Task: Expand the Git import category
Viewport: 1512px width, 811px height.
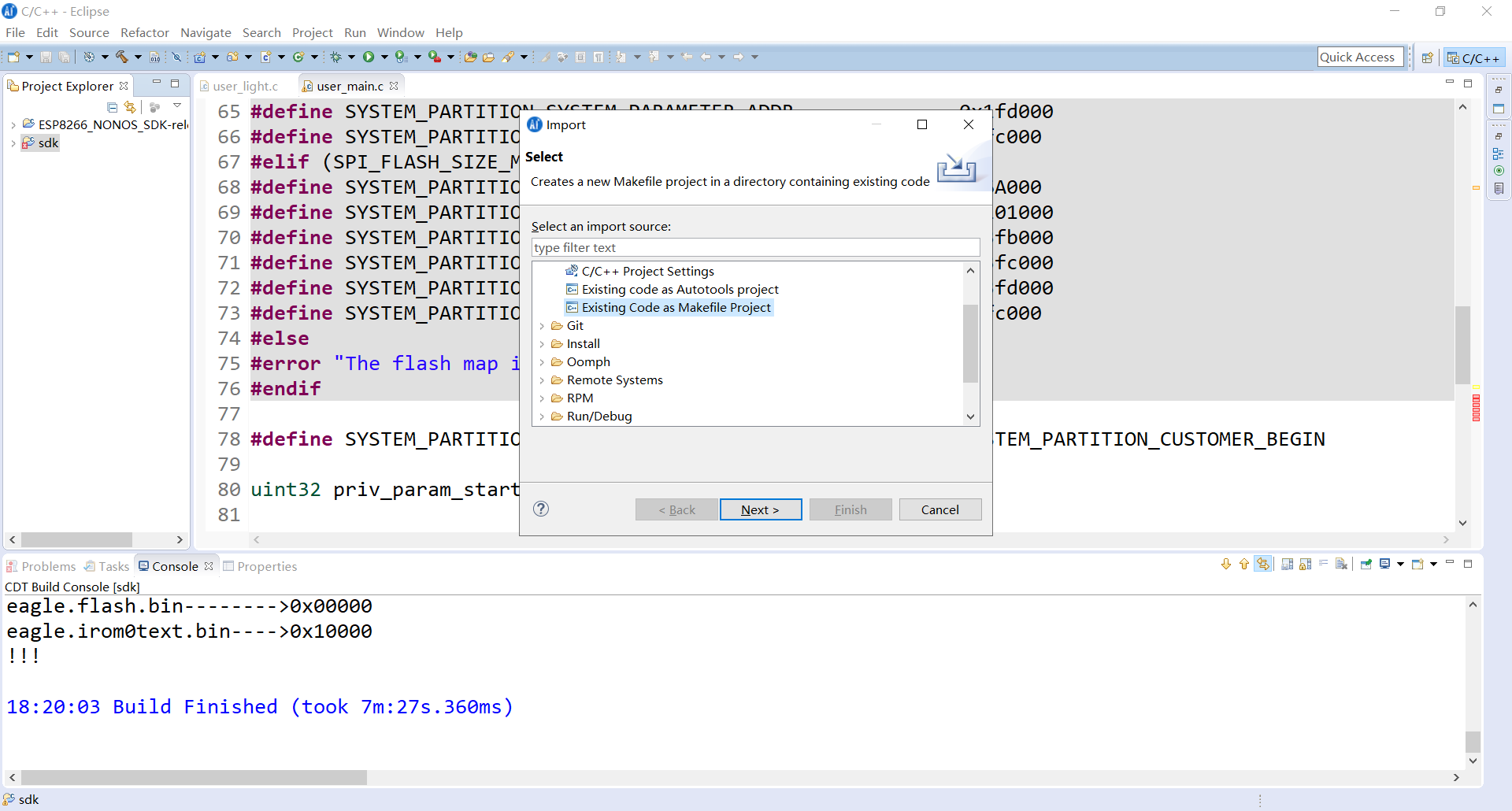Action: (x=542, y=326)
